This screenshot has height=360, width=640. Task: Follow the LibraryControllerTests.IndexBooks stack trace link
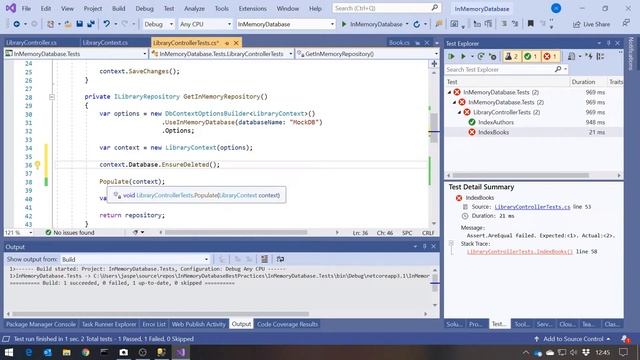[x=520, y=252]
